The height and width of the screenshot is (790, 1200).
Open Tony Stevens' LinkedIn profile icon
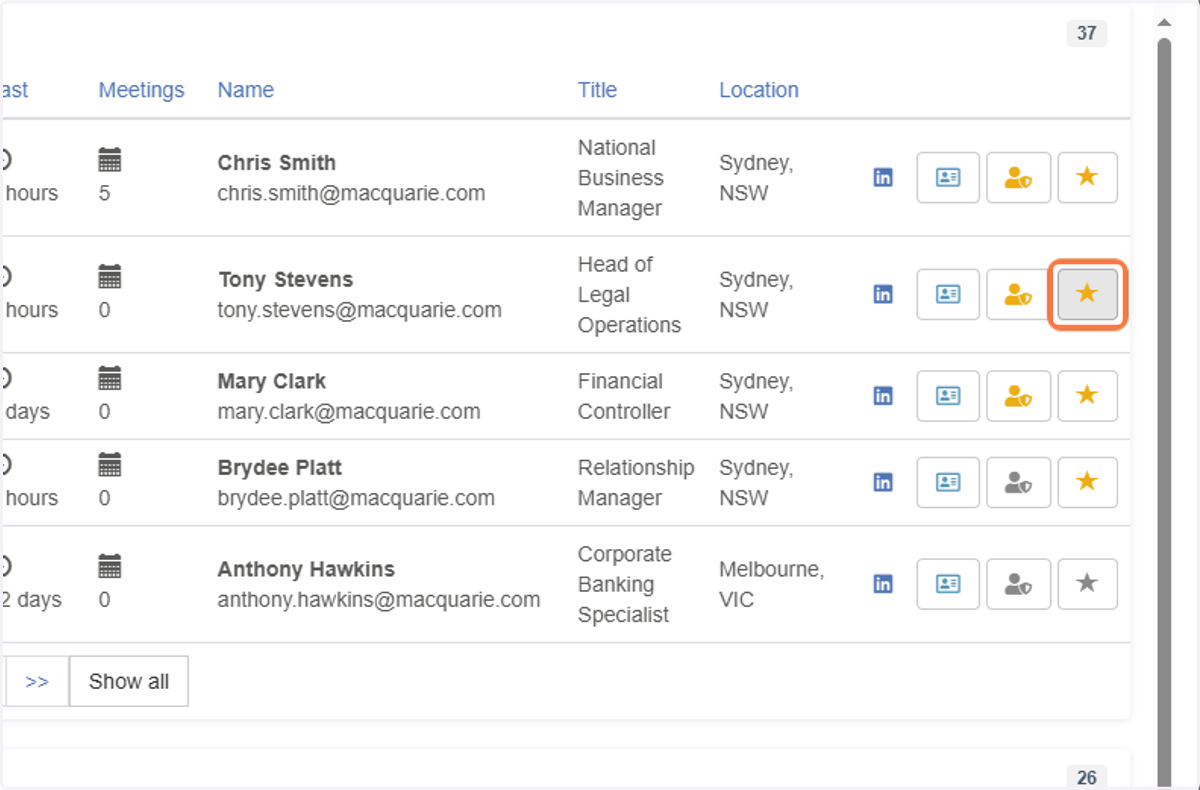pyautogui.click(x=883, y=294)
